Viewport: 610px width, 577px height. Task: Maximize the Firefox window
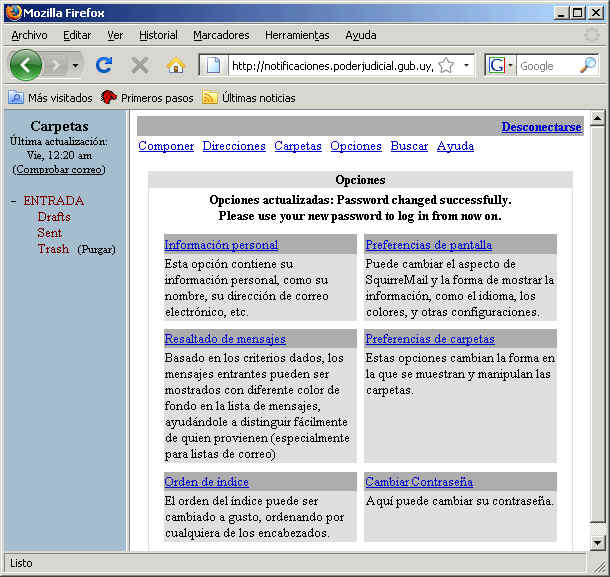pyautogui.click(x=578, y=13)
